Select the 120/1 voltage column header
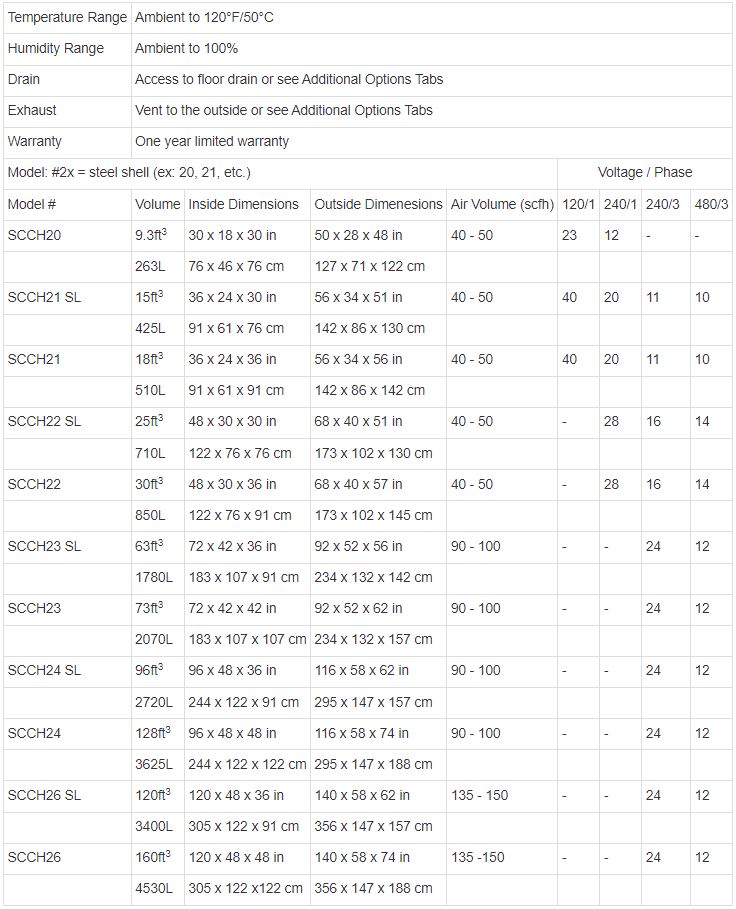Screen dimensions: 736x909 tap(578, 204)
